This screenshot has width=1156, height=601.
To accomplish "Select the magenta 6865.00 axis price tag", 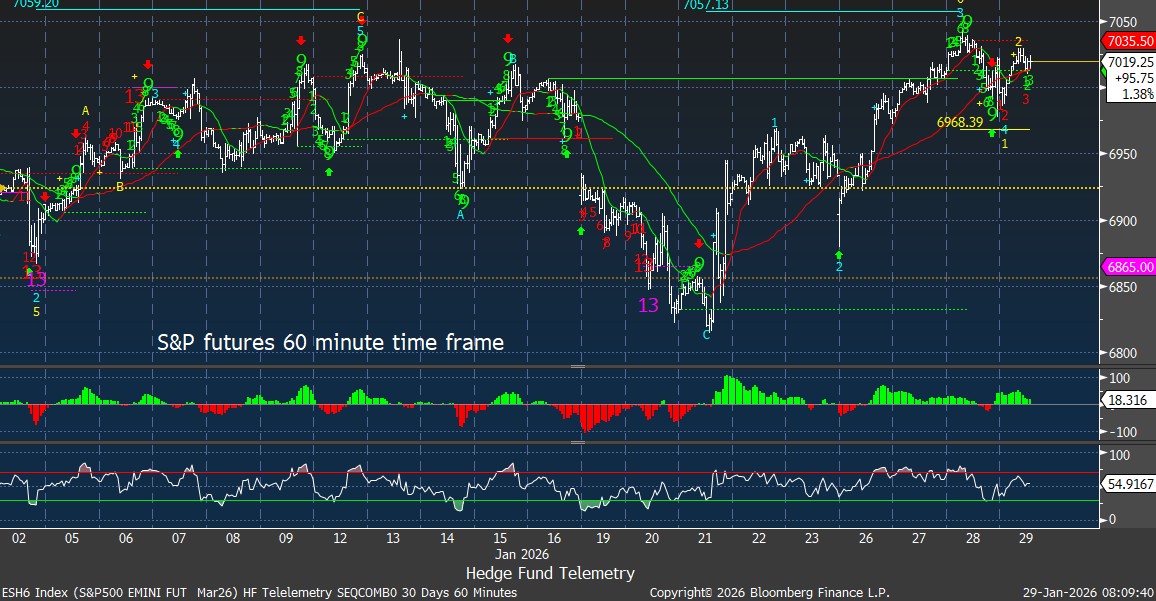I will (x=1127, y=267).
